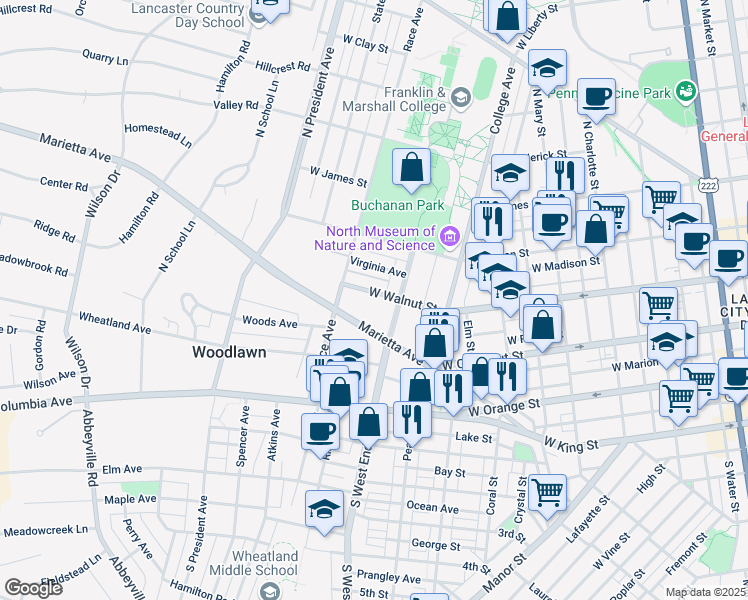Click the coffee cup marker at Penn Medicine Park
The height and width of the screenshot is (600, 748).
[x=596, y=98]
